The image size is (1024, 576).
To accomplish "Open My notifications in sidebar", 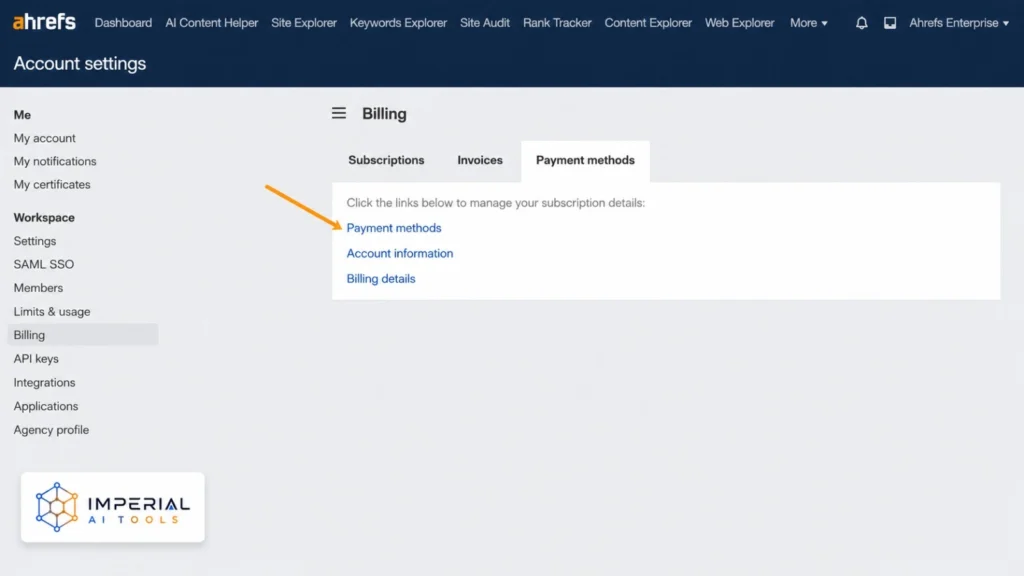I will pos(55,161).
